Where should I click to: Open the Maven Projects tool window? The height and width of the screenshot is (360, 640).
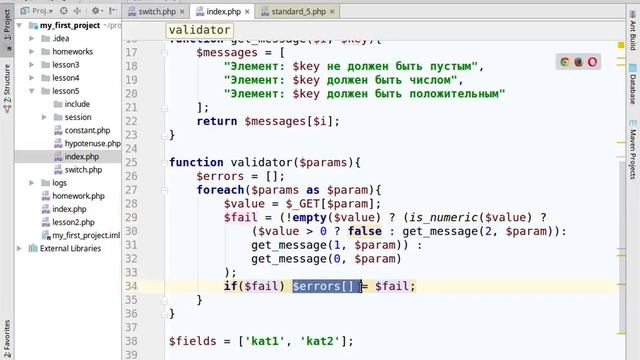coord(633,149)
